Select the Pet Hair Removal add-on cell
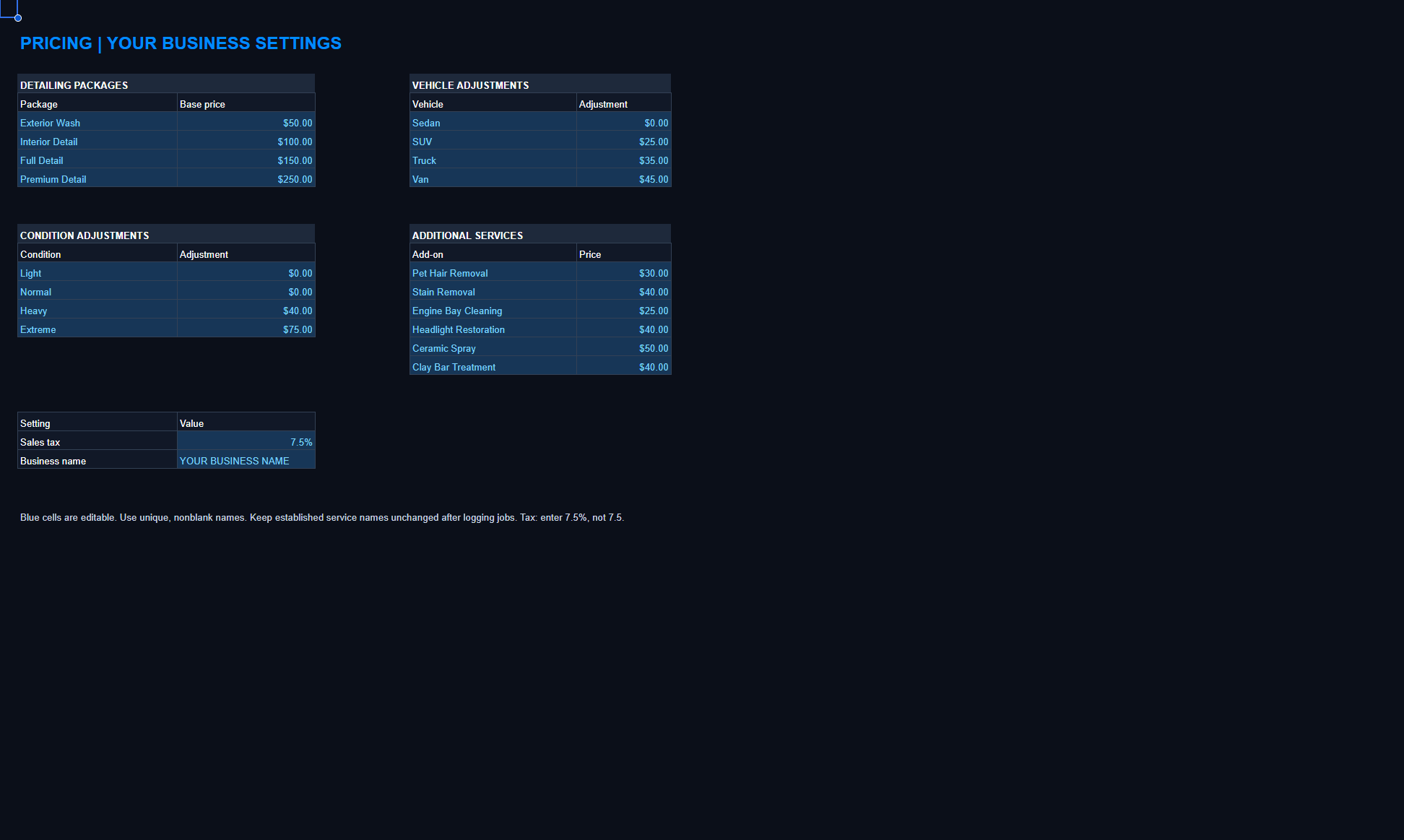 point(493,273)
